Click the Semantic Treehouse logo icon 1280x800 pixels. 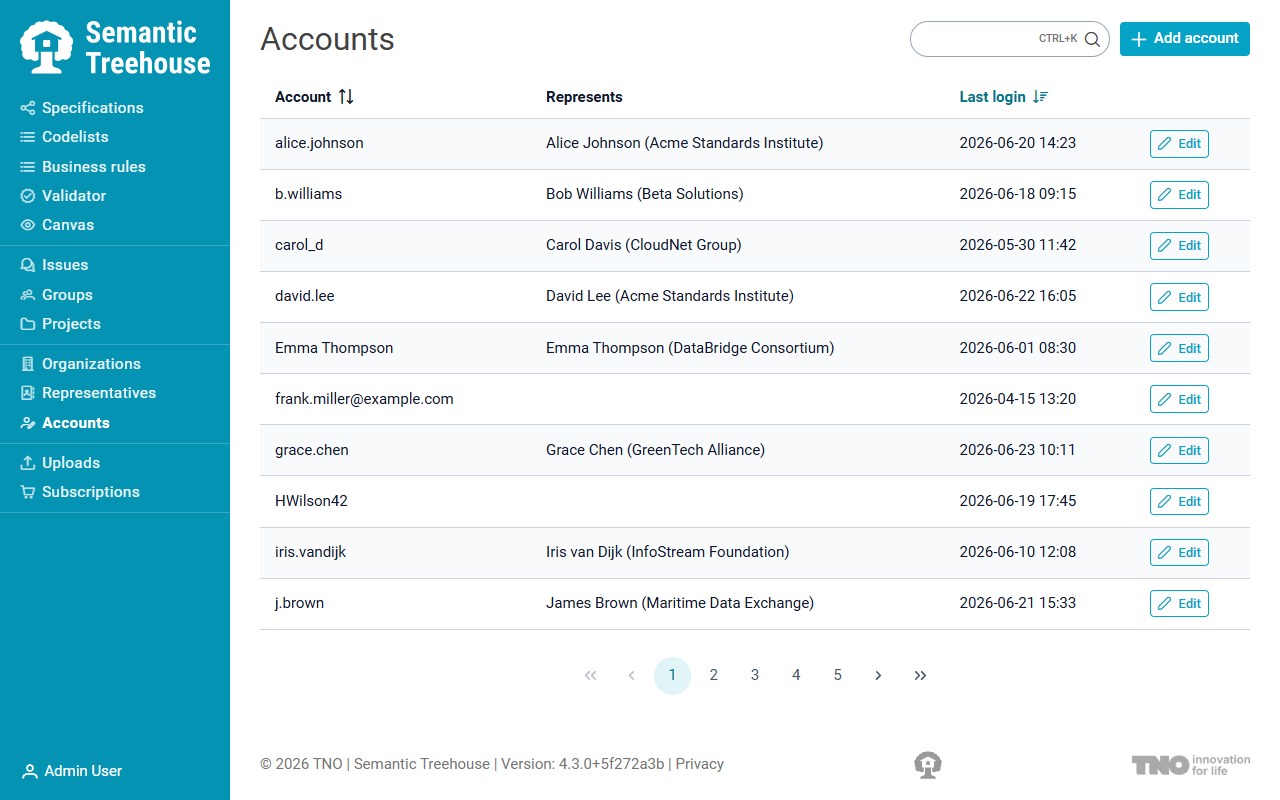47,48
